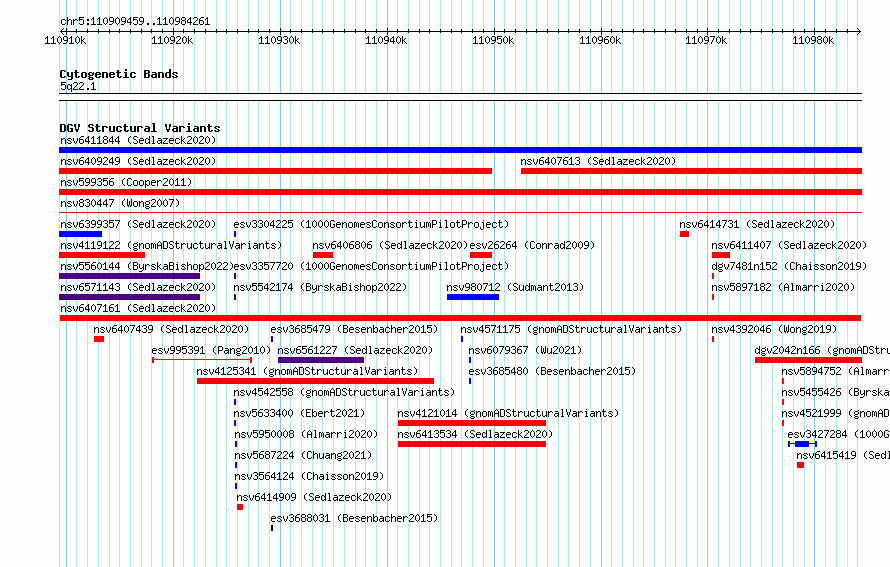Select the red bar under nsv6413534

pos(472,444)
